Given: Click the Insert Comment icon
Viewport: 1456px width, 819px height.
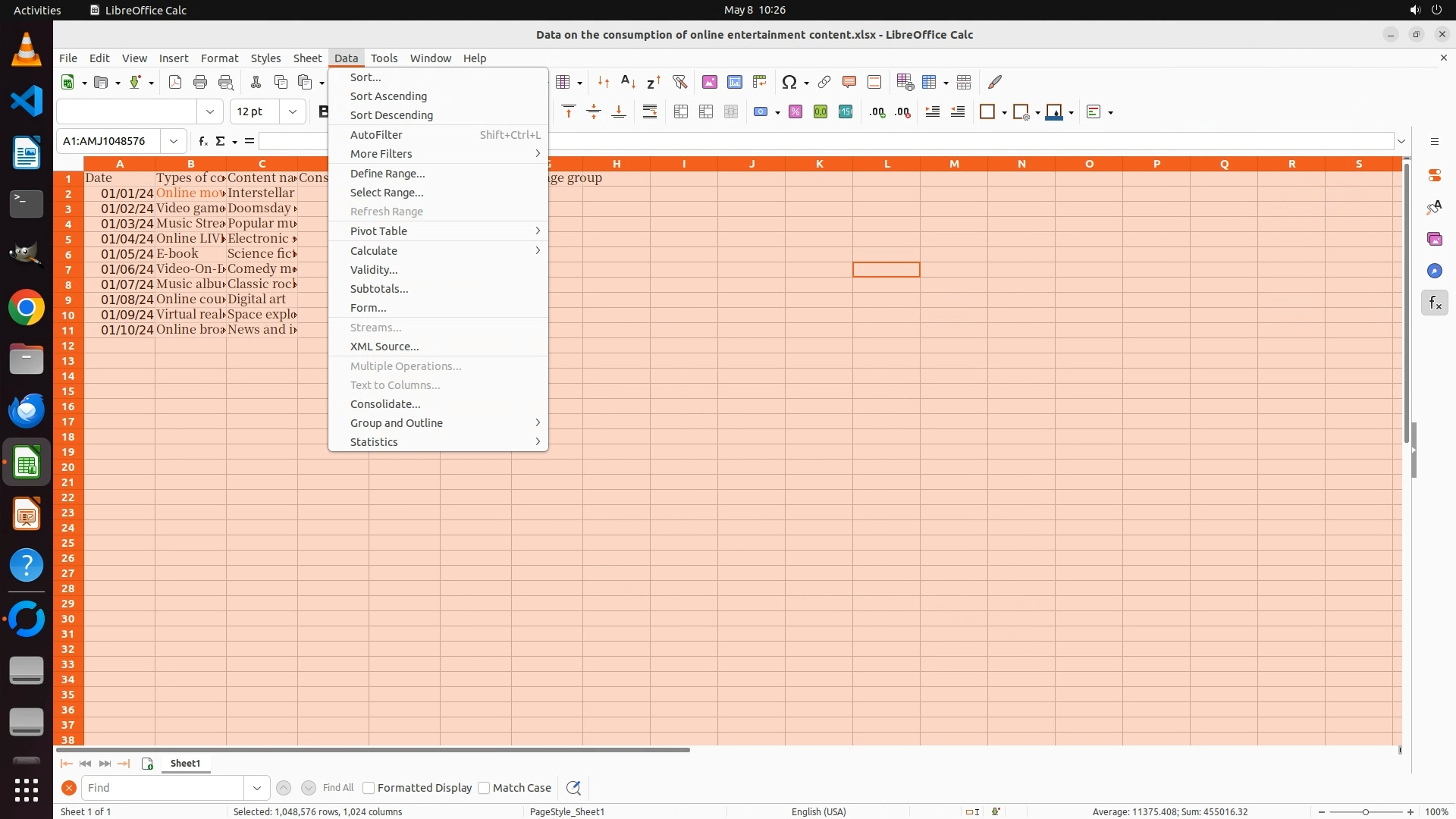Looking at the screenshot, I should [849, 82].
